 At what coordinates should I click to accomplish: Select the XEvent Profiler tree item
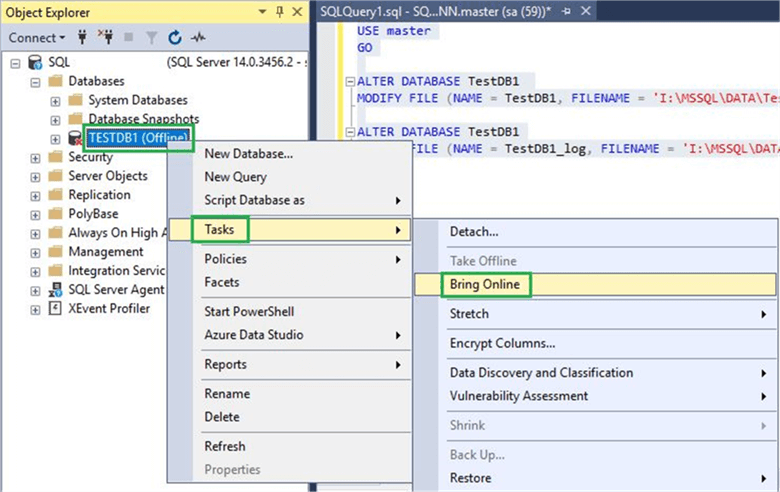[109, 308]
